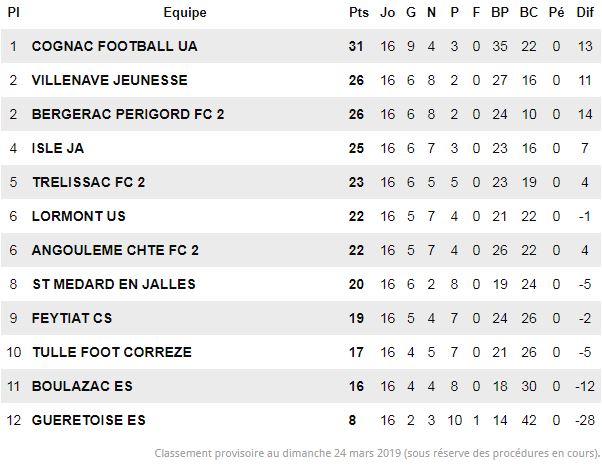Click the BC column header
The height and width of the screenshot is (469, 602).
click(x=529, y=12)
